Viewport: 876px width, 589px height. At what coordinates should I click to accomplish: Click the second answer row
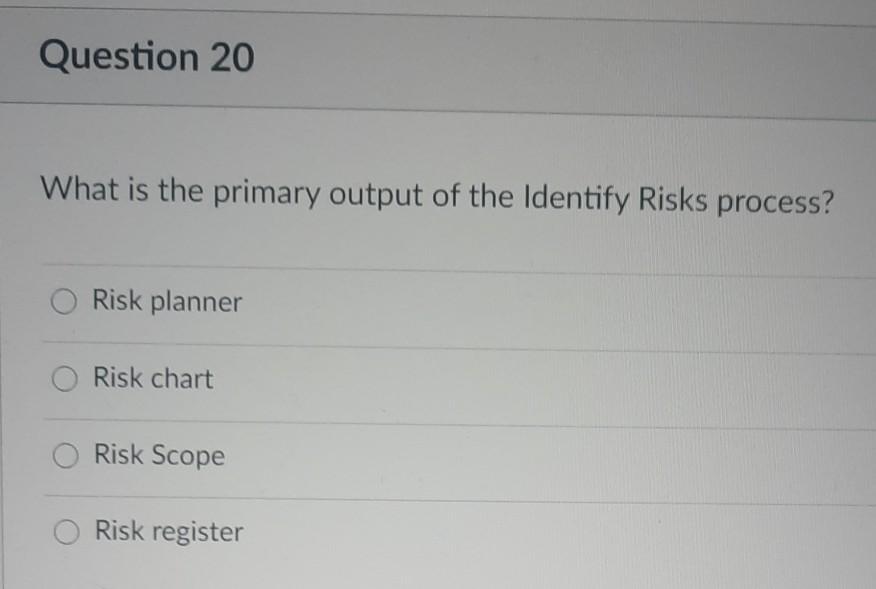438,379
